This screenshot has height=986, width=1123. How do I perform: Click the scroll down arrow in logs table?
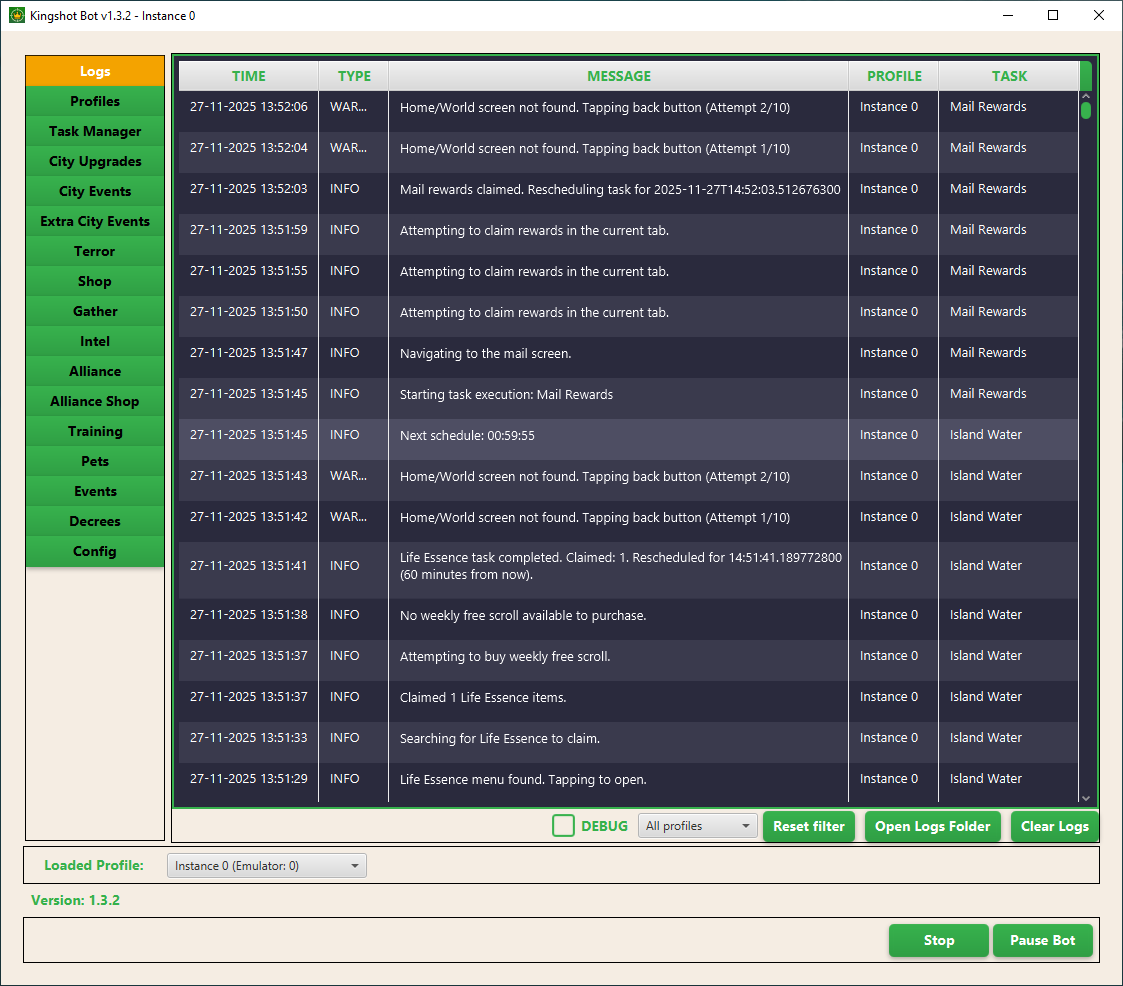point(1086,798)
